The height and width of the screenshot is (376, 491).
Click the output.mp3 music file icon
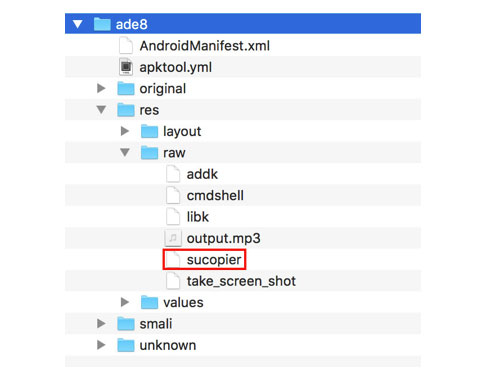173,238
